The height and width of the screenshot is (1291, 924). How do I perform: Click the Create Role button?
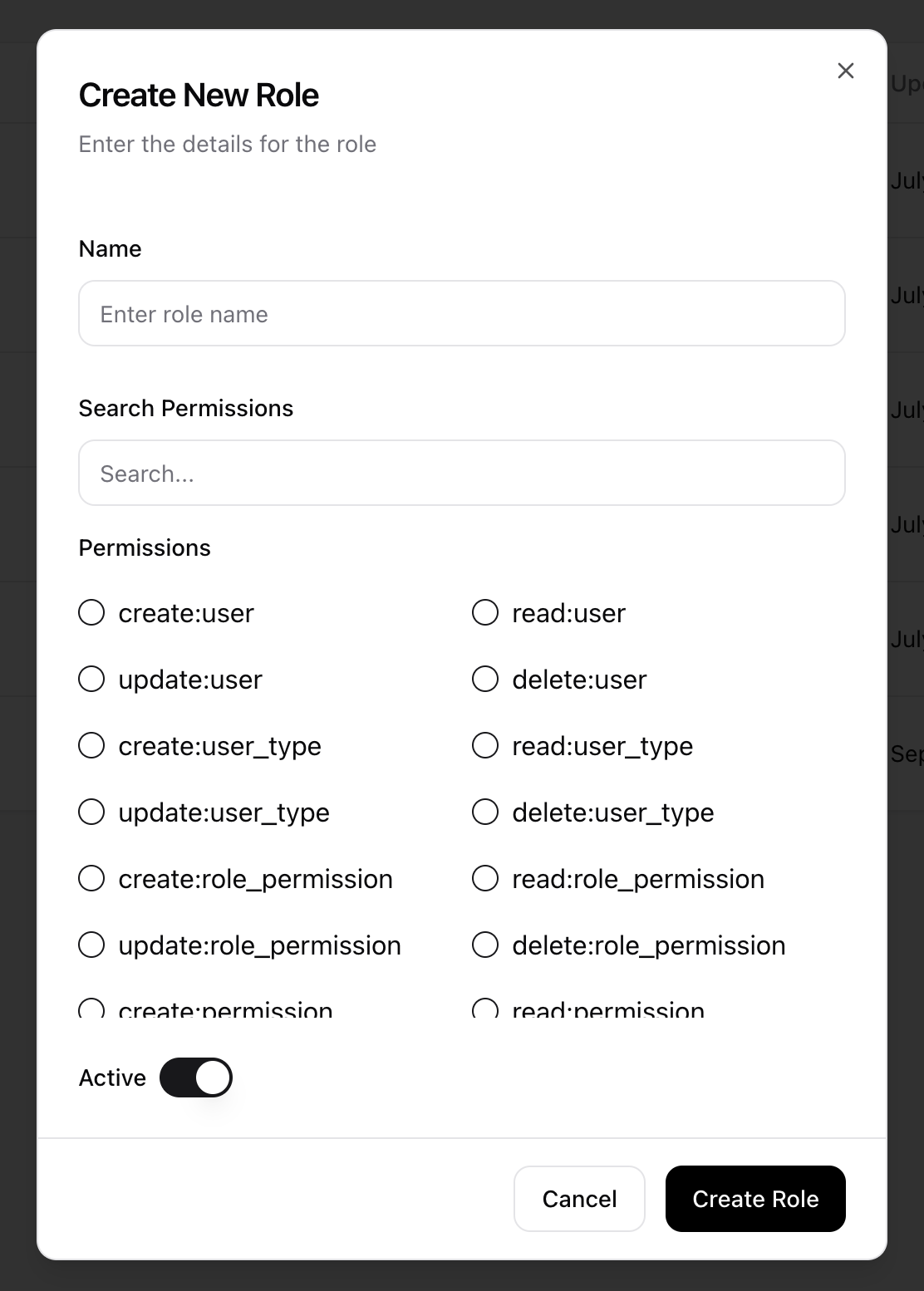point(754,1199)
